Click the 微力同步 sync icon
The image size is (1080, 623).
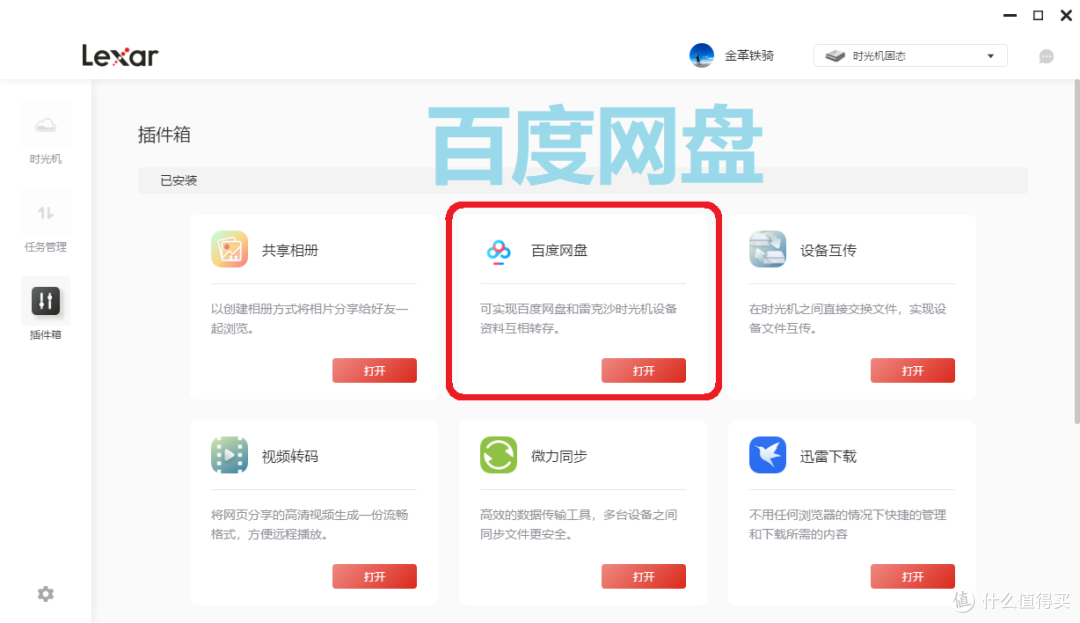click(x=499, y=455)
